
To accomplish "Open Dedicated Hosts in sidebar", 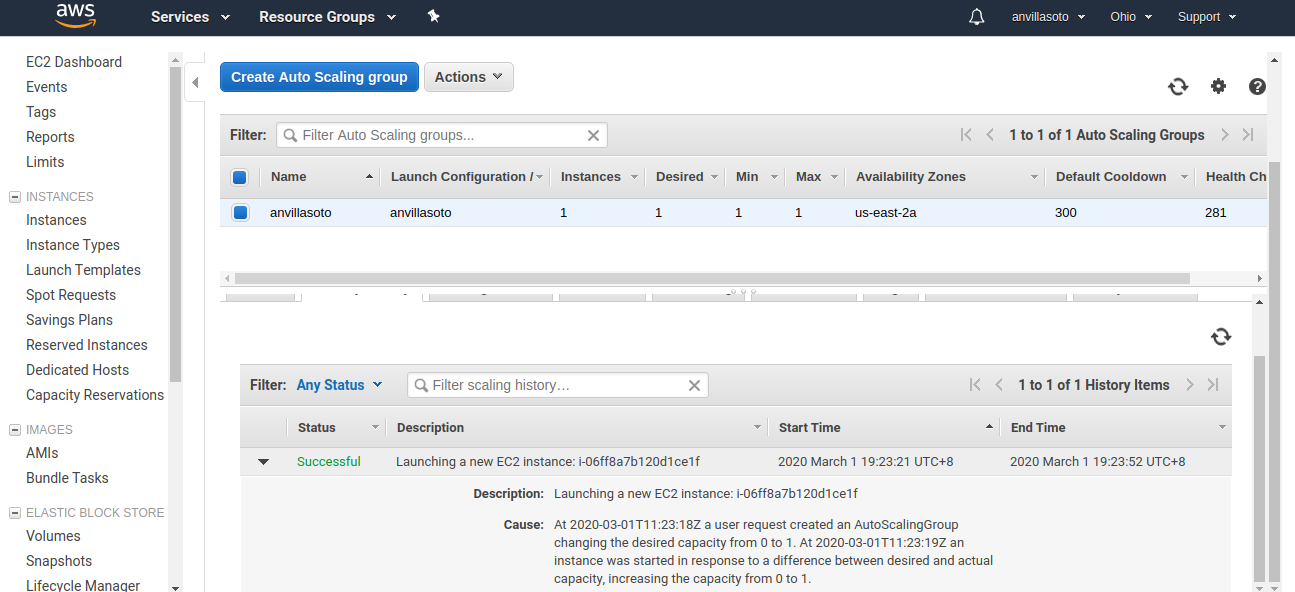I will [x=77, y=370].
